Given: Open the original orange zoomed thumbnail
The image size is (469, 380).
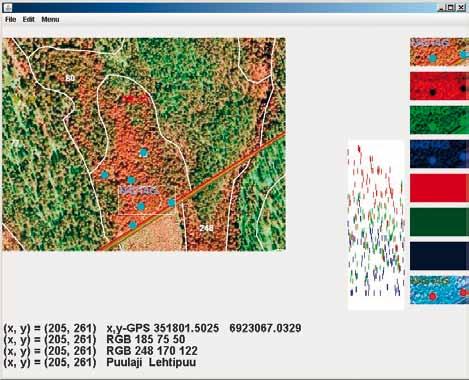Looking at the screenshot, I should tap(439, 52).
